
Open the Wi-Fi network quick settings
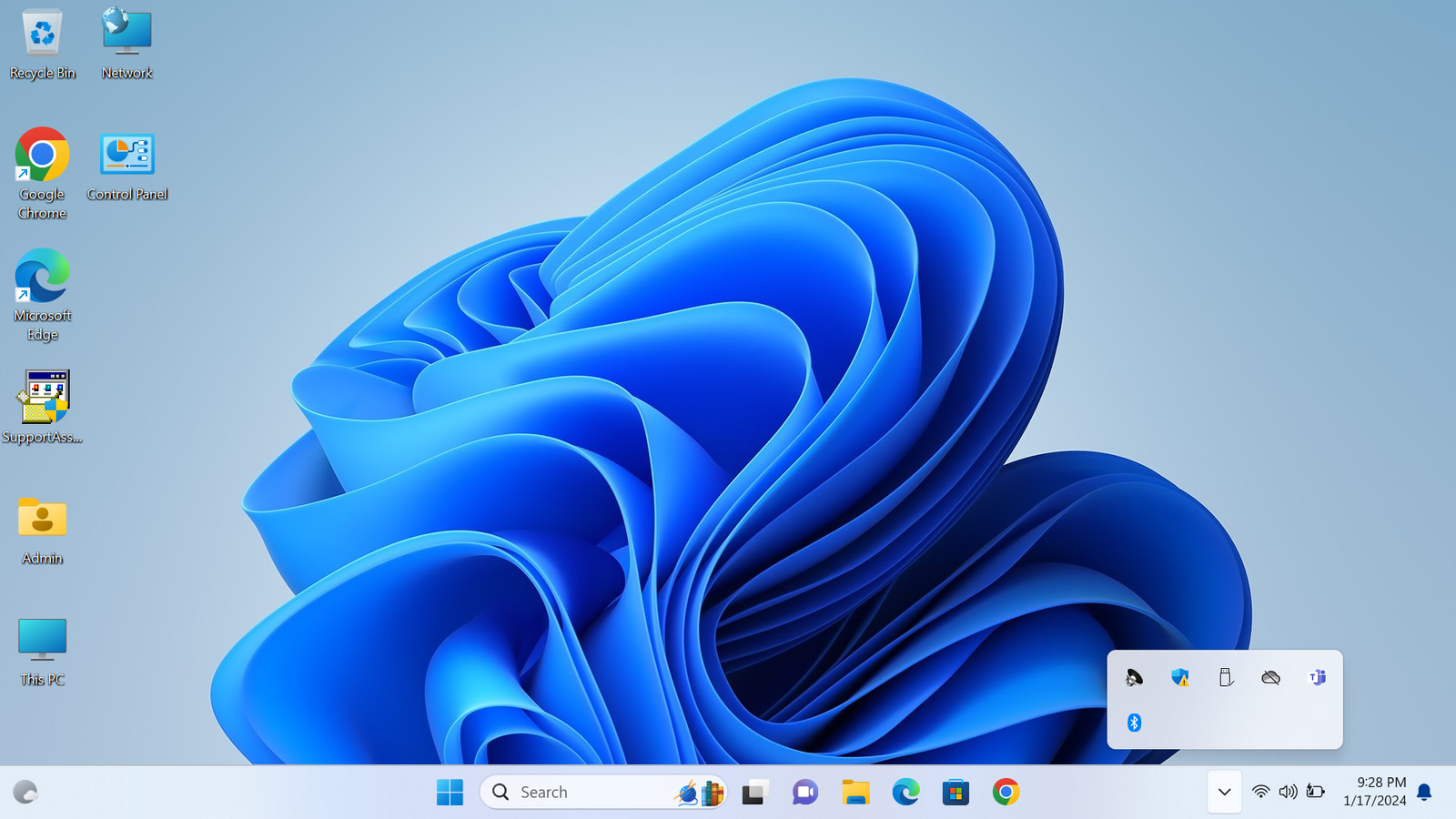(1260, 793)
